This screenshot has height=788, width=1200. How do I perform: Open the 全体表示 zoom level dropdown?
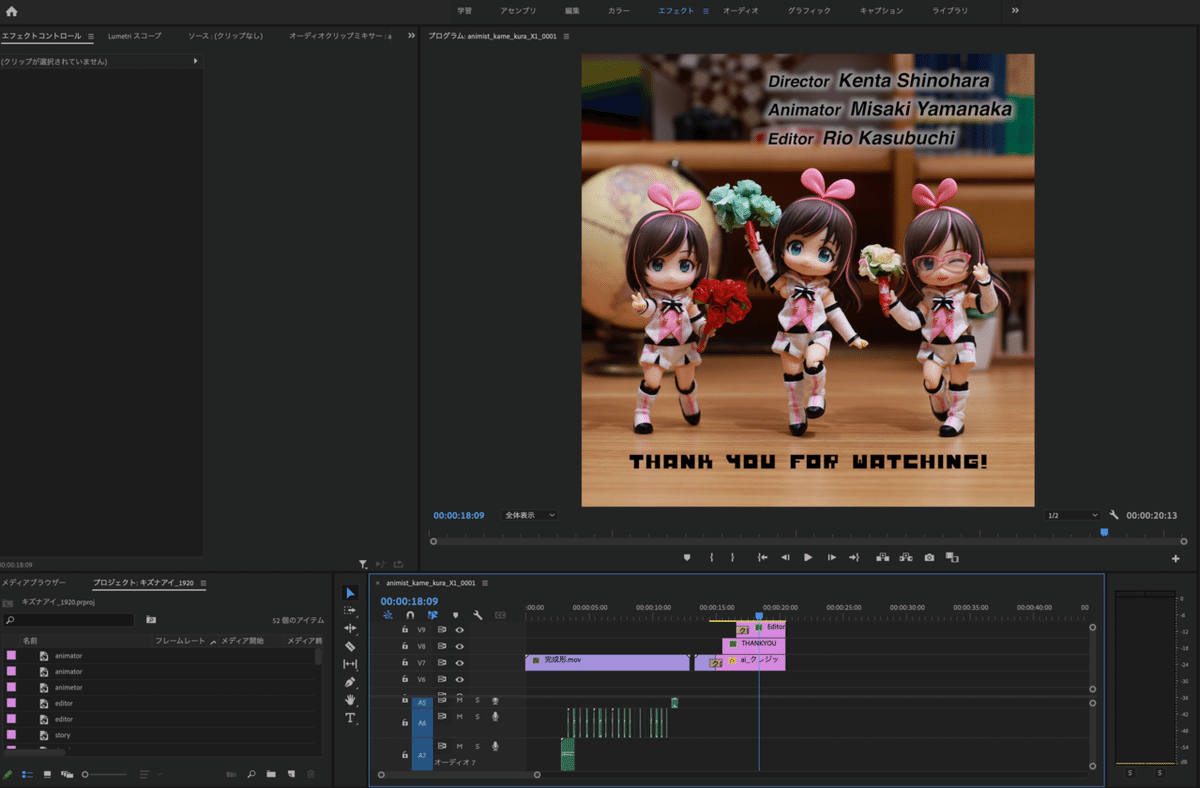pyautogui.click(x=529, y=515)
